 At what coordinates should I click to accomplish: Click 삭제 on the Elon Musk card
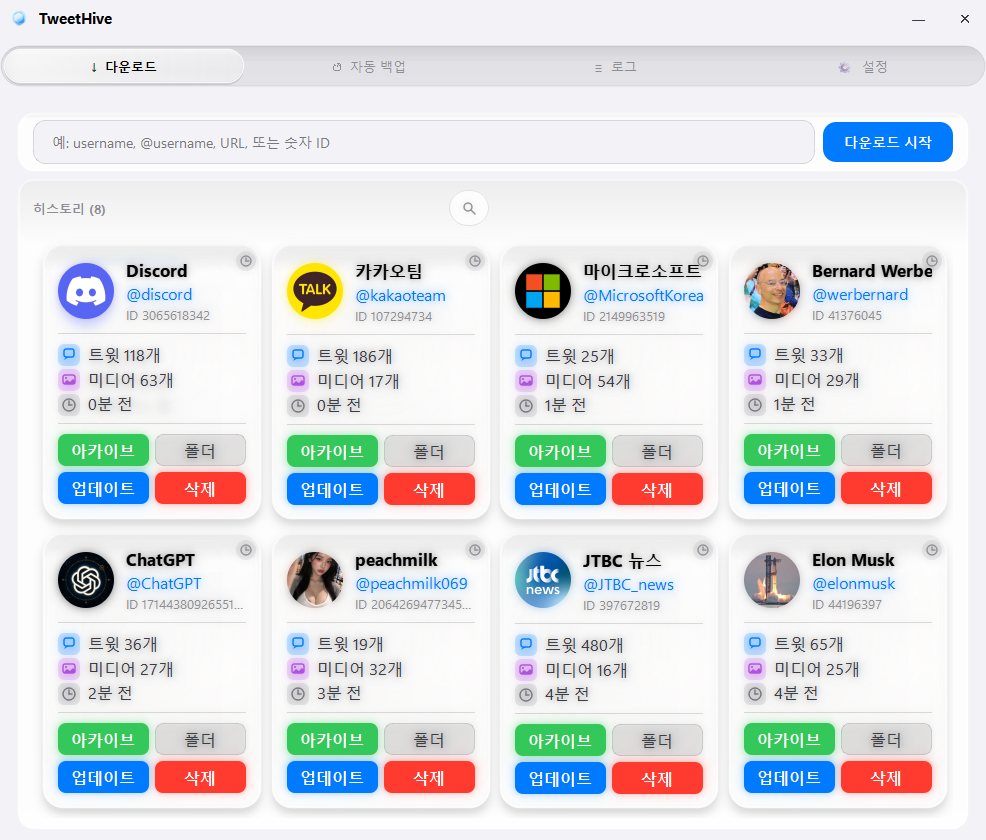886,777
